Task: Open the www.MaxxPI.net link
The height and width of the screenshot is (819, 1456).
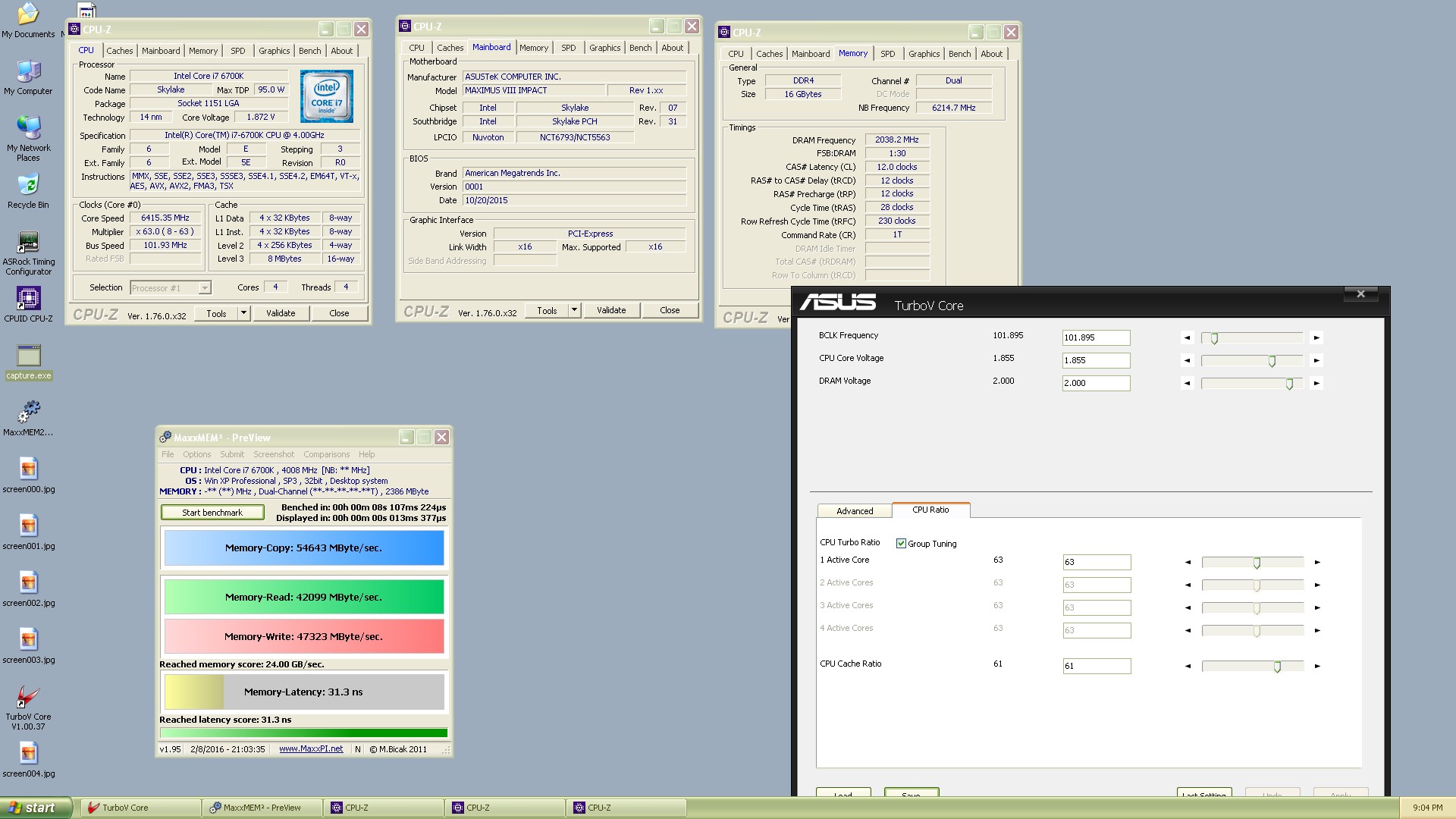Action: coord(311,748)
